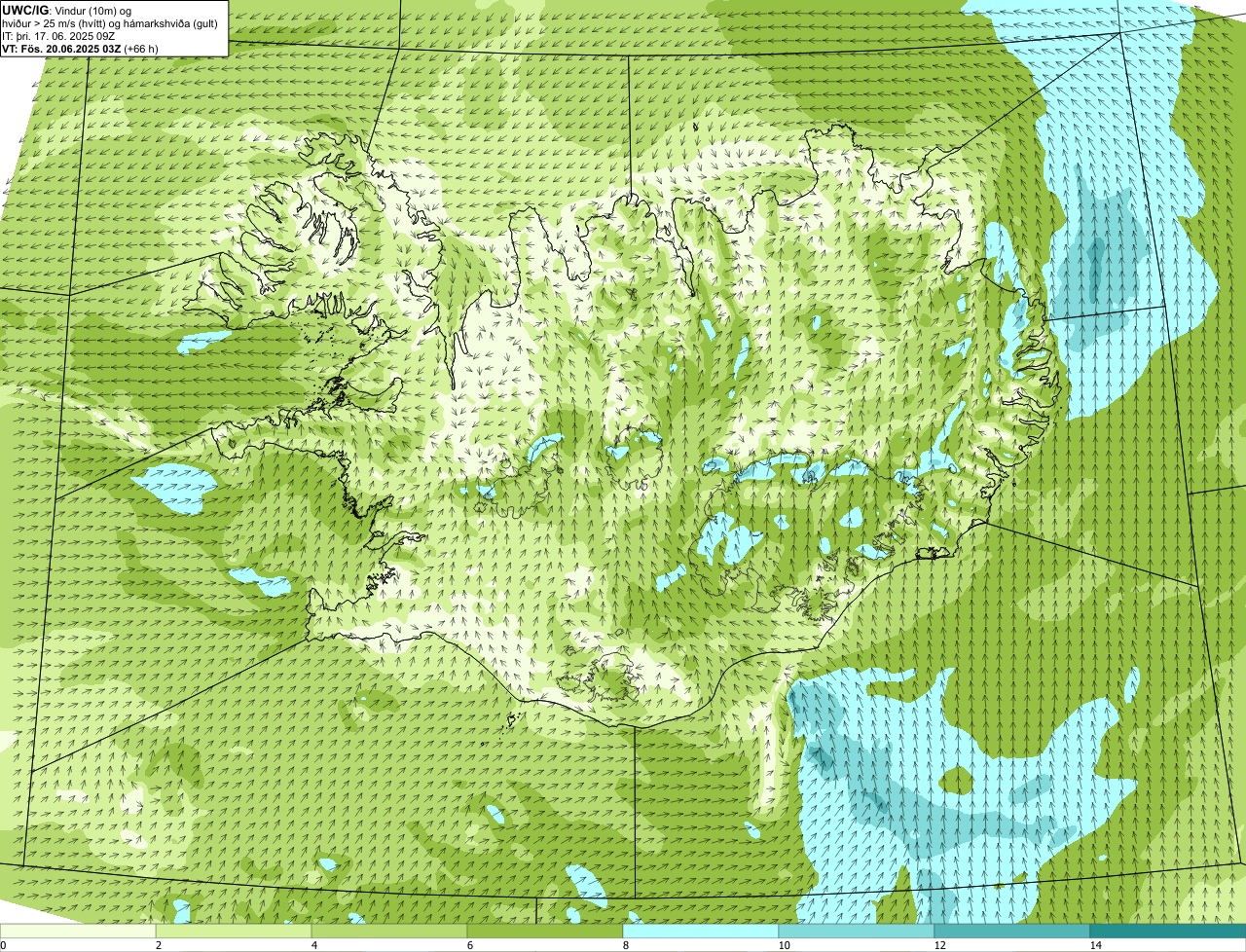The width and height of the screenshot is (1246, 952).
Task: Click the scale label '14'
Action: pyautogui.click(x=1095, y=945)
